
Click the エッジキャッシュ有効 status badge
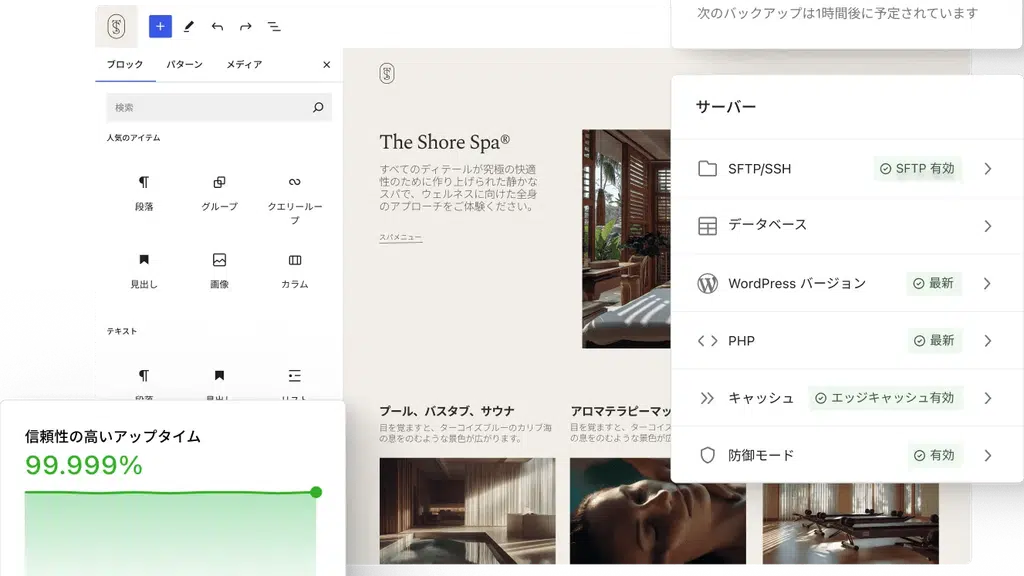click(885, 398)
